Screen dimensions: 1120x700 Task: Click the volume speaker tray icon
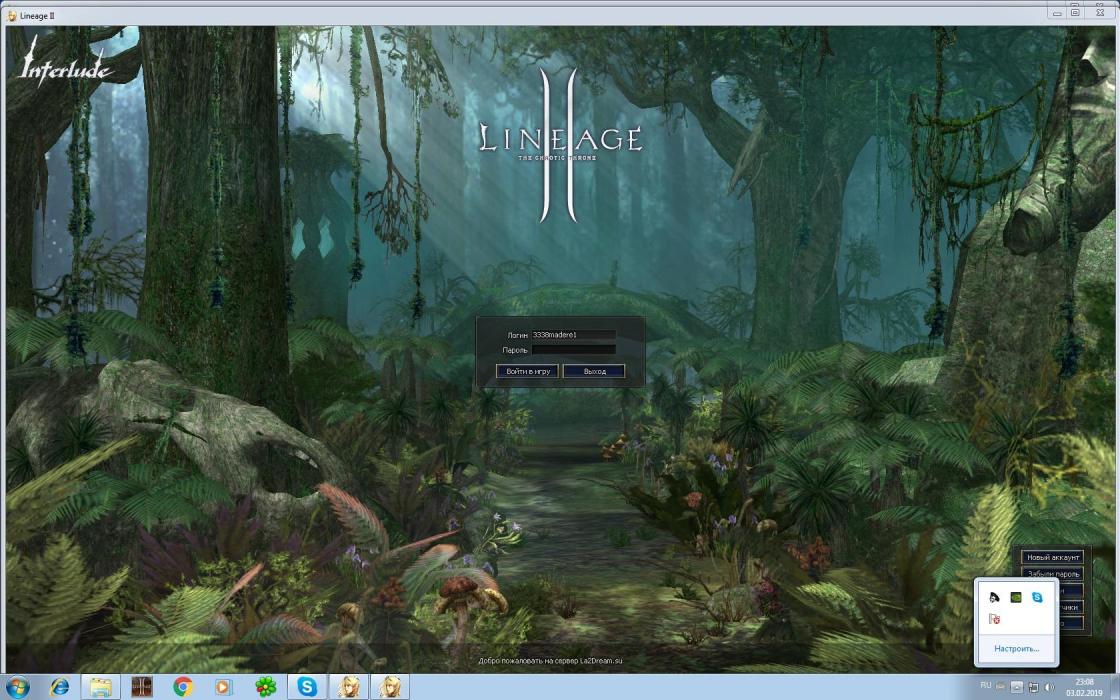point(1049,687)
